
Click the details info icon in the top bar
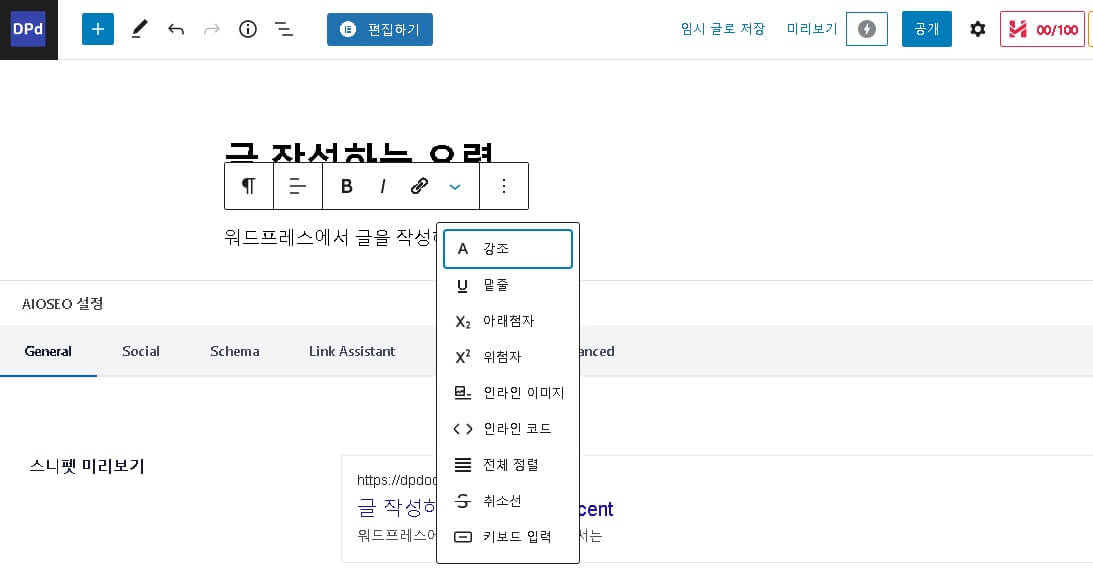248,29
